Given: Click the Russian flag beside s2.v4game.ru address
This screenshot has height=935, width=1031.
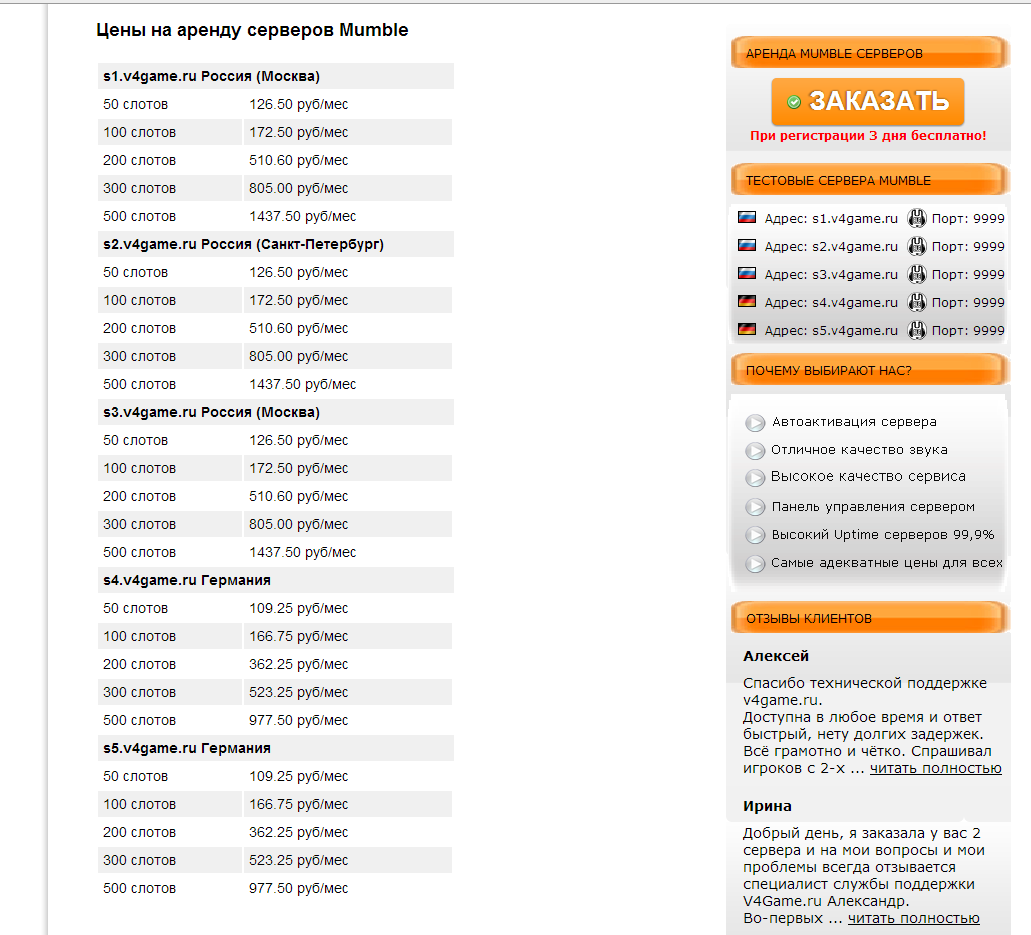Looking at the screenshot, I should click(746, 245).
